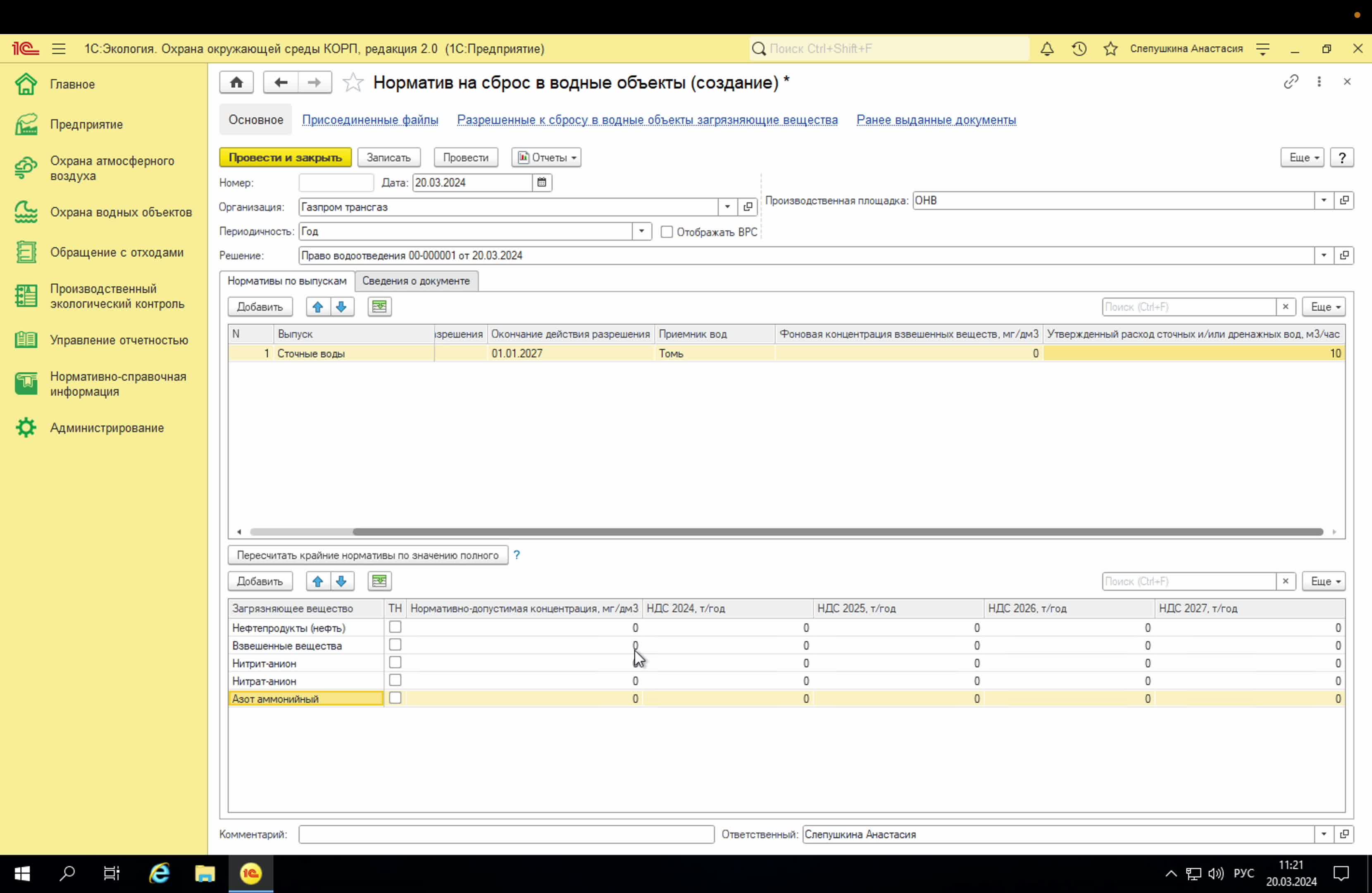Click the green table icon above выпуски
This screenshot has height=893, width=1372.
[379, 307]
